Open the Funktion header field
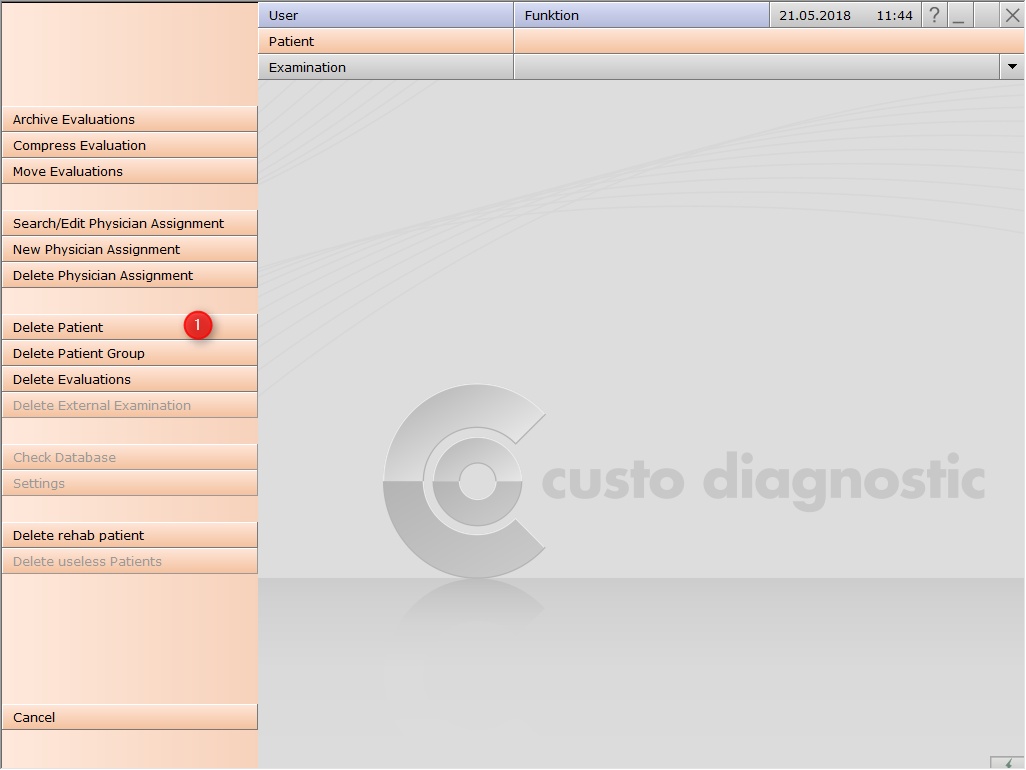This screenshot has height=770, width=1026. coord(642,15)
